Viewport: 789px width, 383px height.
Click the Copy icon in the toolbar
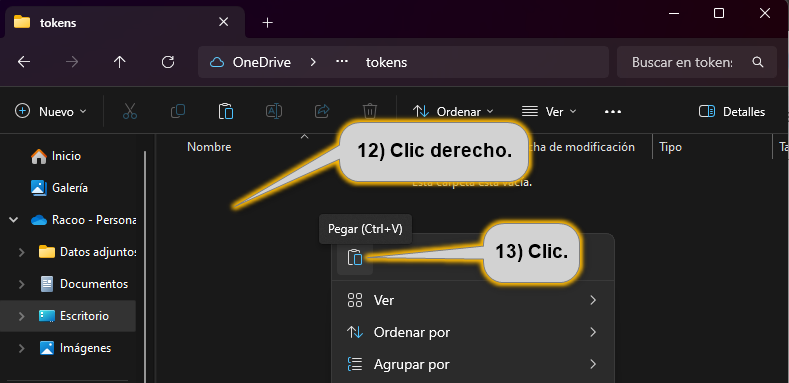[x=178, y=111]
